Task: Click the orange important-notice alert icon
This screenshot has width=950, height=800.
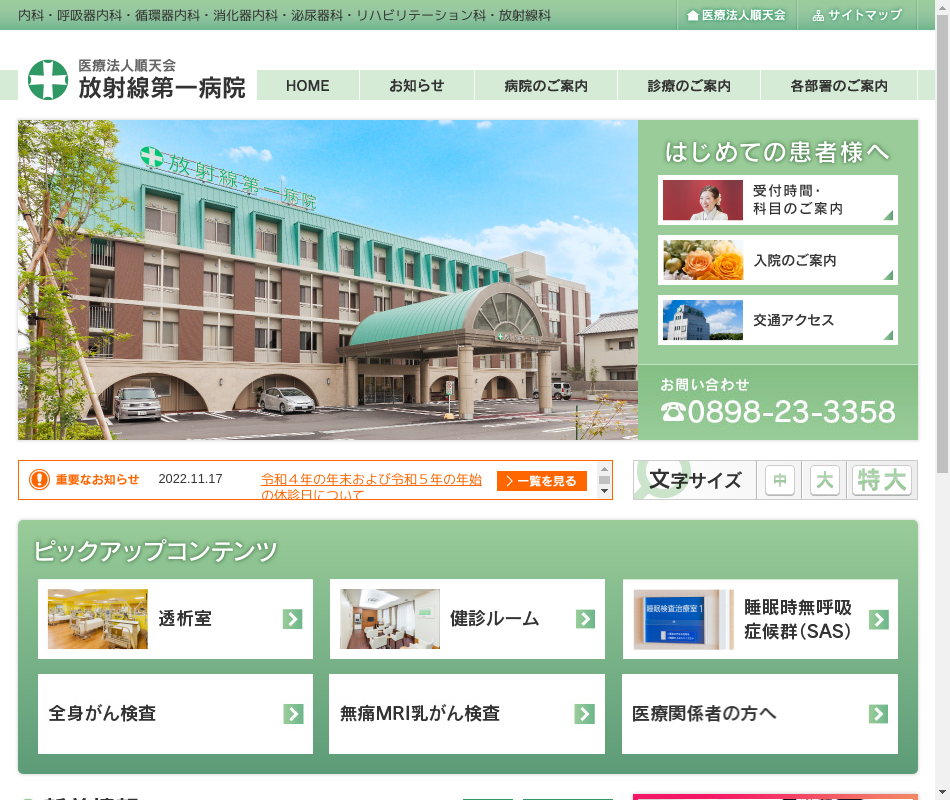Action: click(39, 480)
